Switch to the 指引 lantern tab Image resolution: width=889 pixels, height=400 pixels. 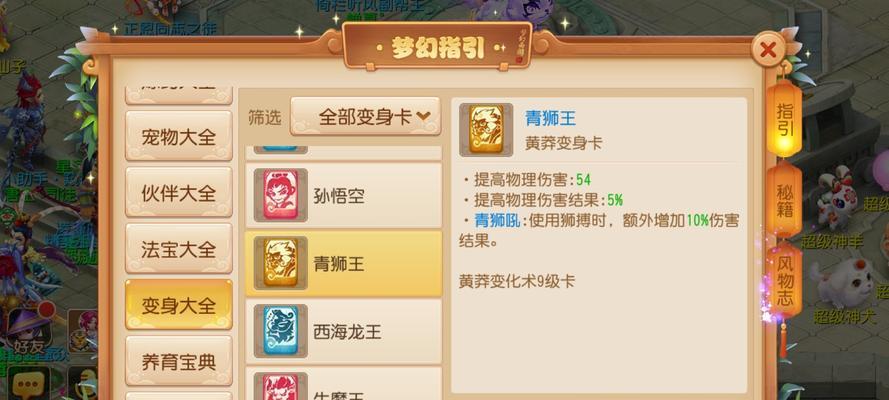pyautogui.click(x=785, y=119)
